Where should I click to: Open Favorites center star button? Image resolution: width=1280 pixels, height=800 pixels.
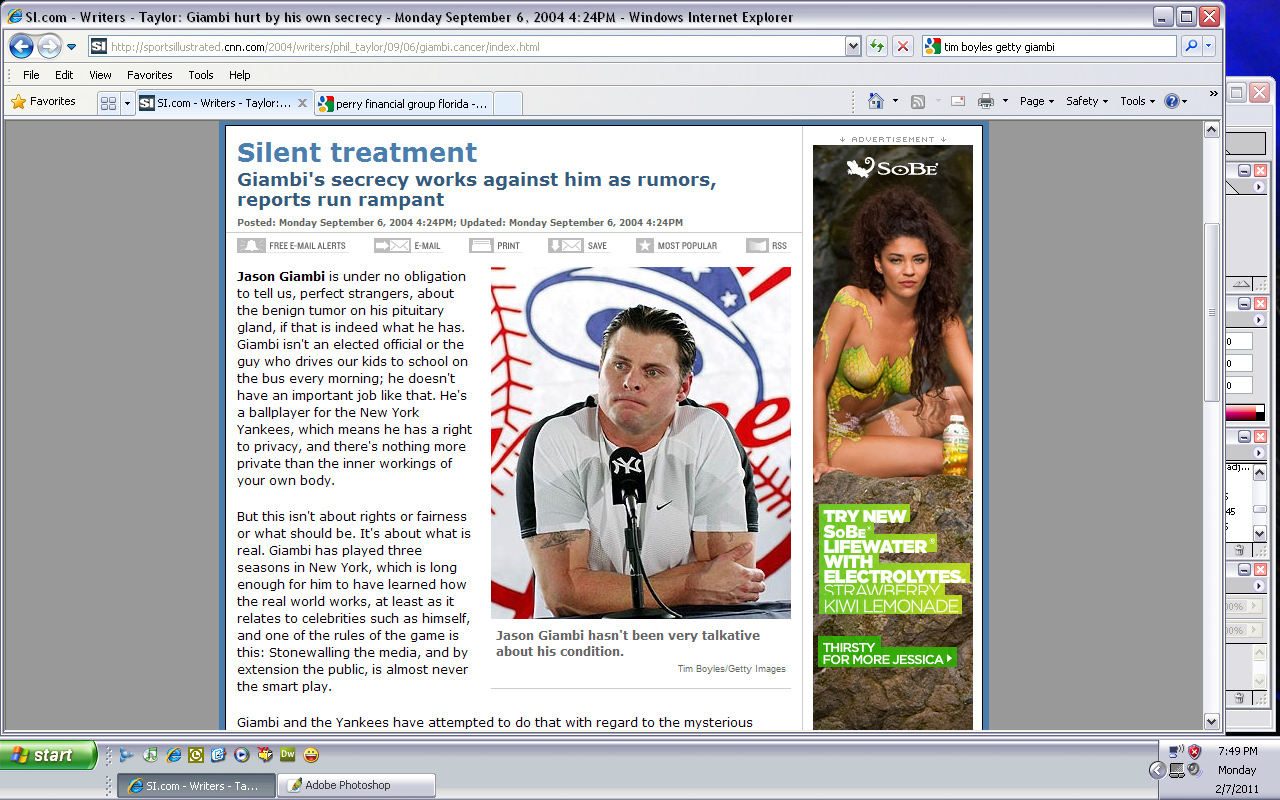tap(44, 101)
